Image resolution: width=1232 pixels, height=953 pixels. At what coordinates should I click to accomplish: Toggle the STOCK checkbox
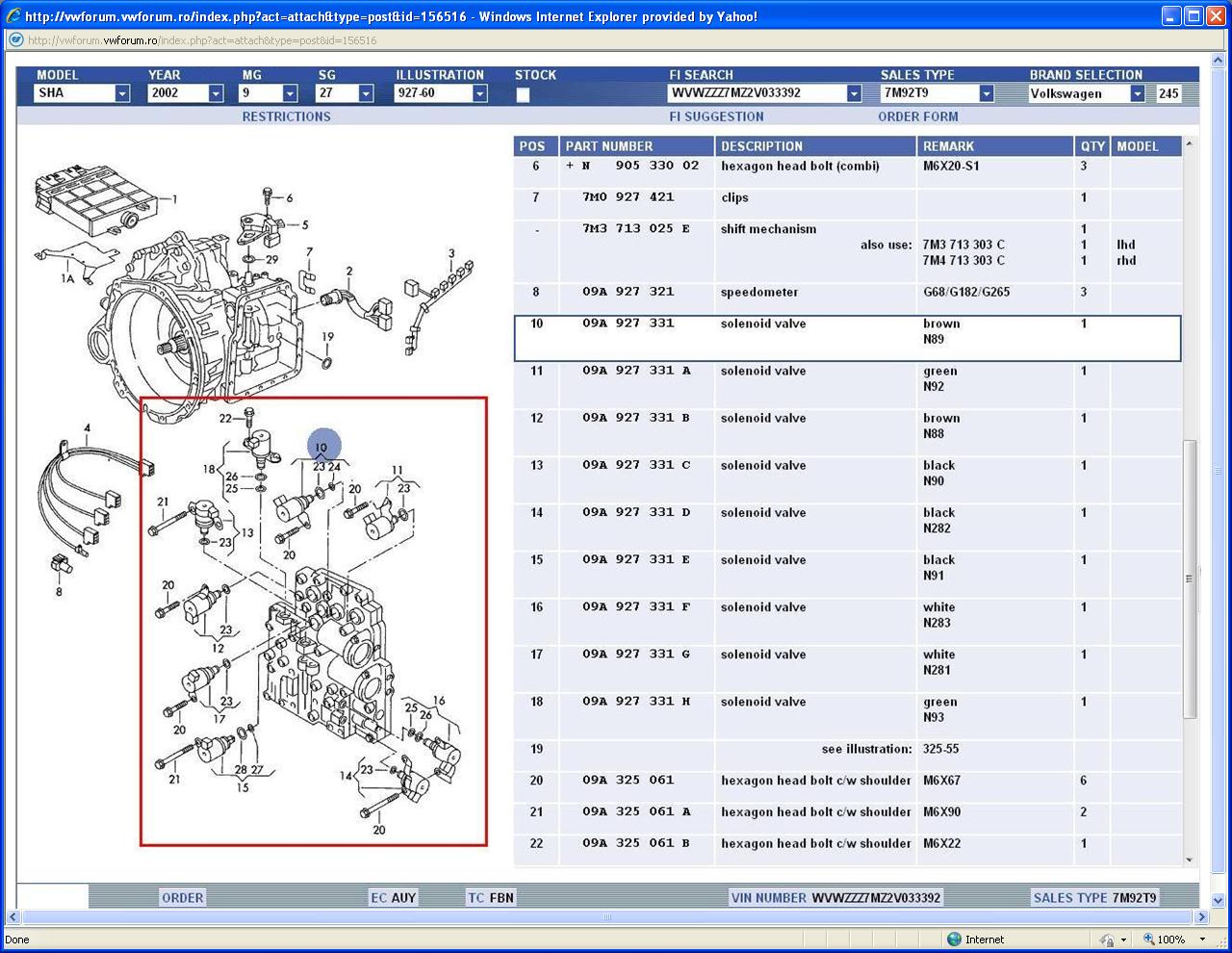[523, 94]
